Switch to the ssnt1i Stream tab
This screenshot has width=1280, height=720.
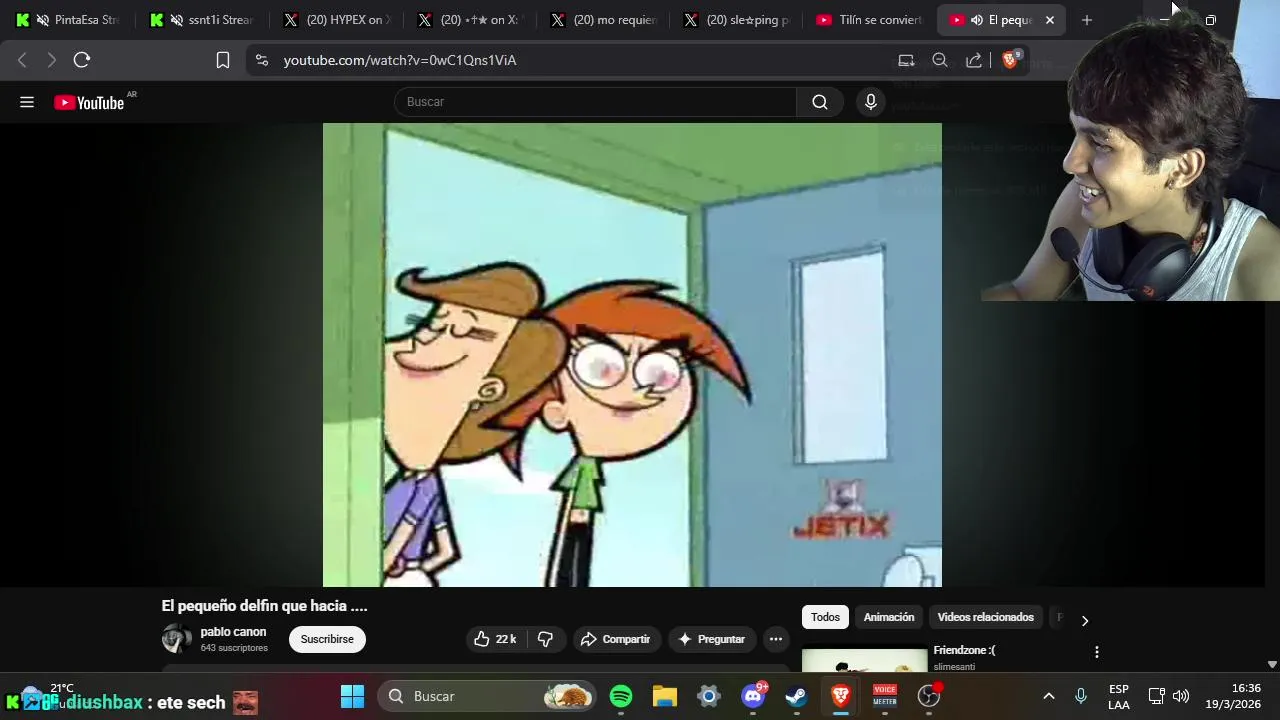(x=202, y=20)
